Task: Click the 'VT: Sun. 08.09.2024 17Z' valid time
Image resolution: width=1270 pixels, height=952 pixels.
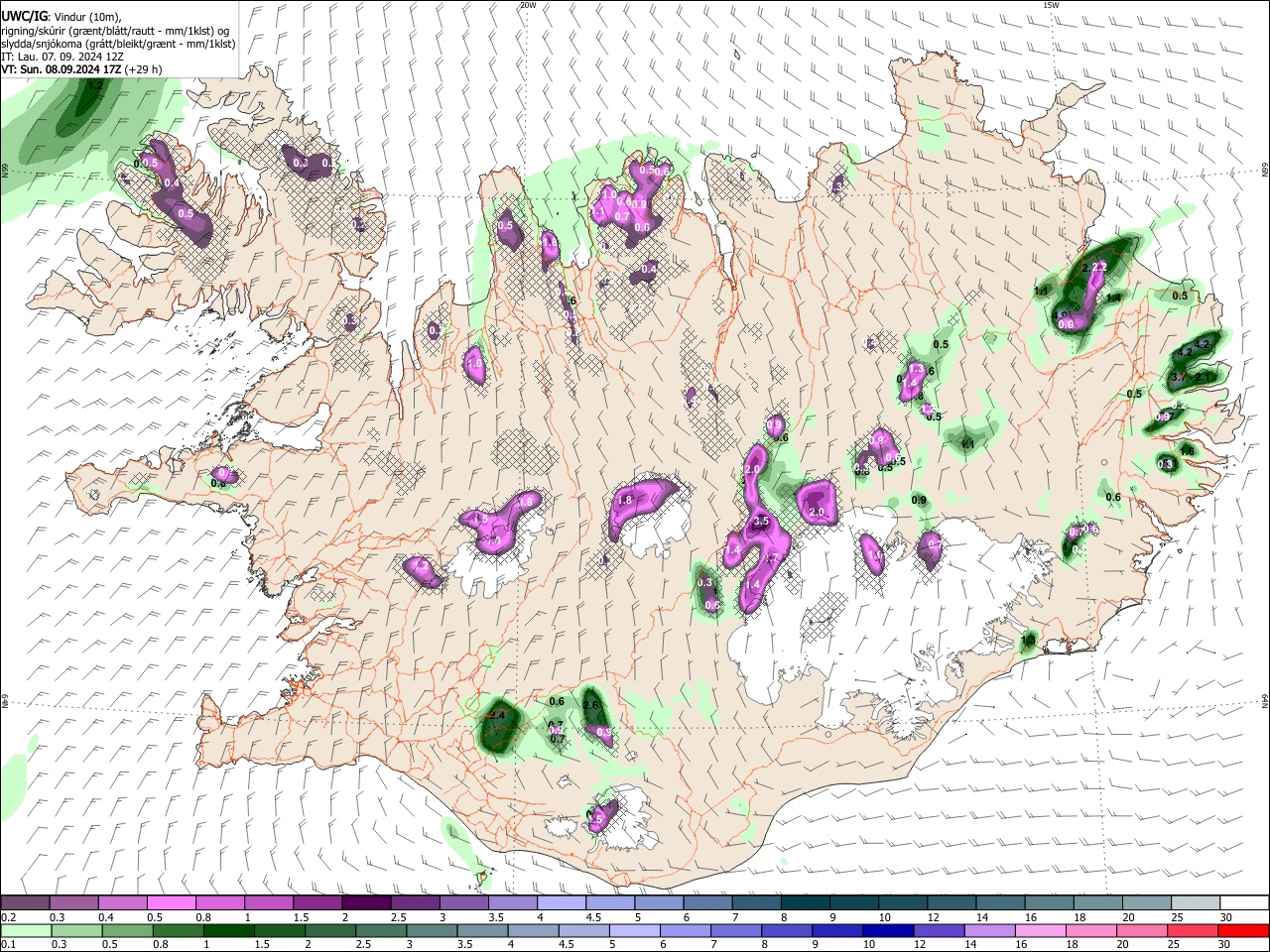Action: point(62,69)
